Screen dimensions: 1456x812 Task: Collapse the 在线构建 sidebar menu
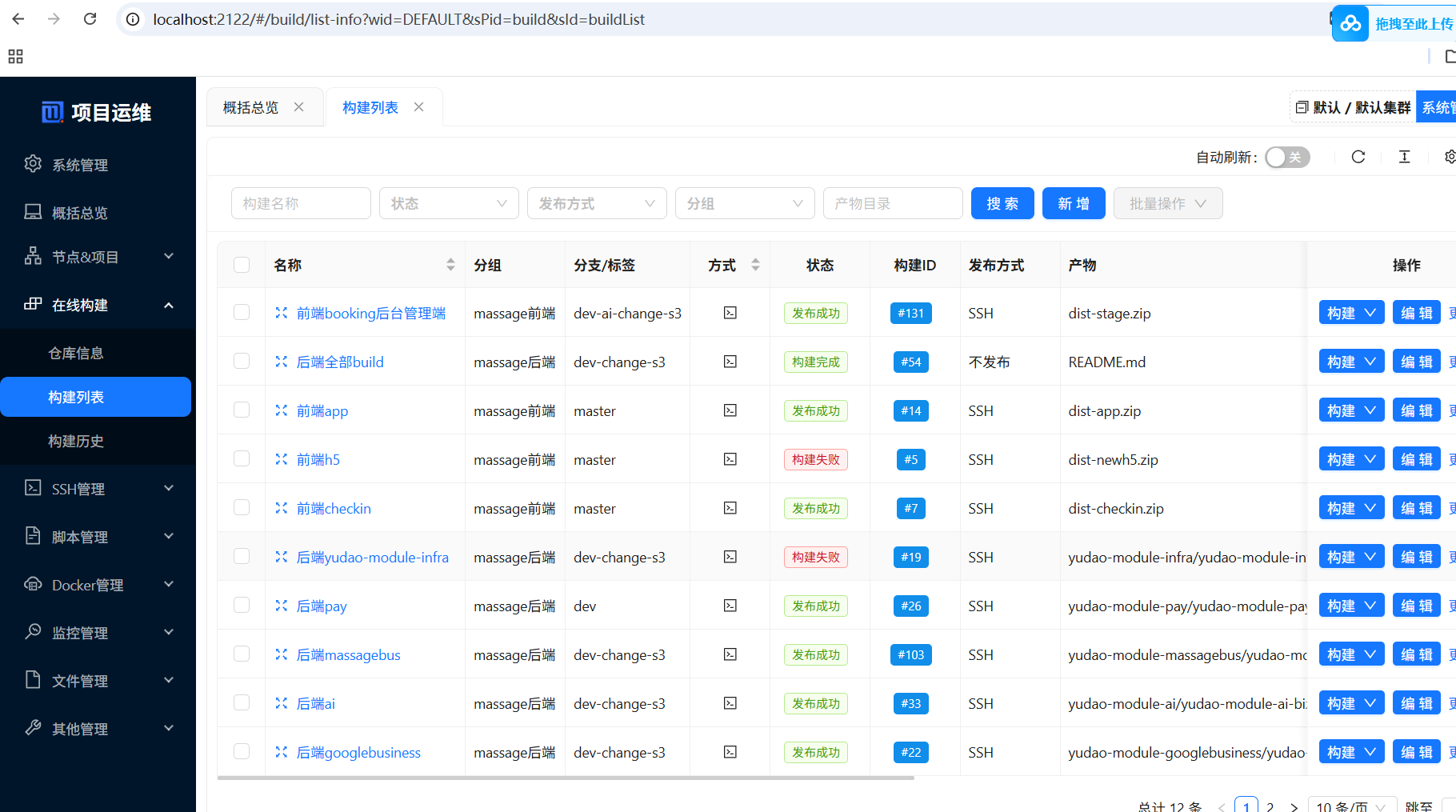coord(98,305)
